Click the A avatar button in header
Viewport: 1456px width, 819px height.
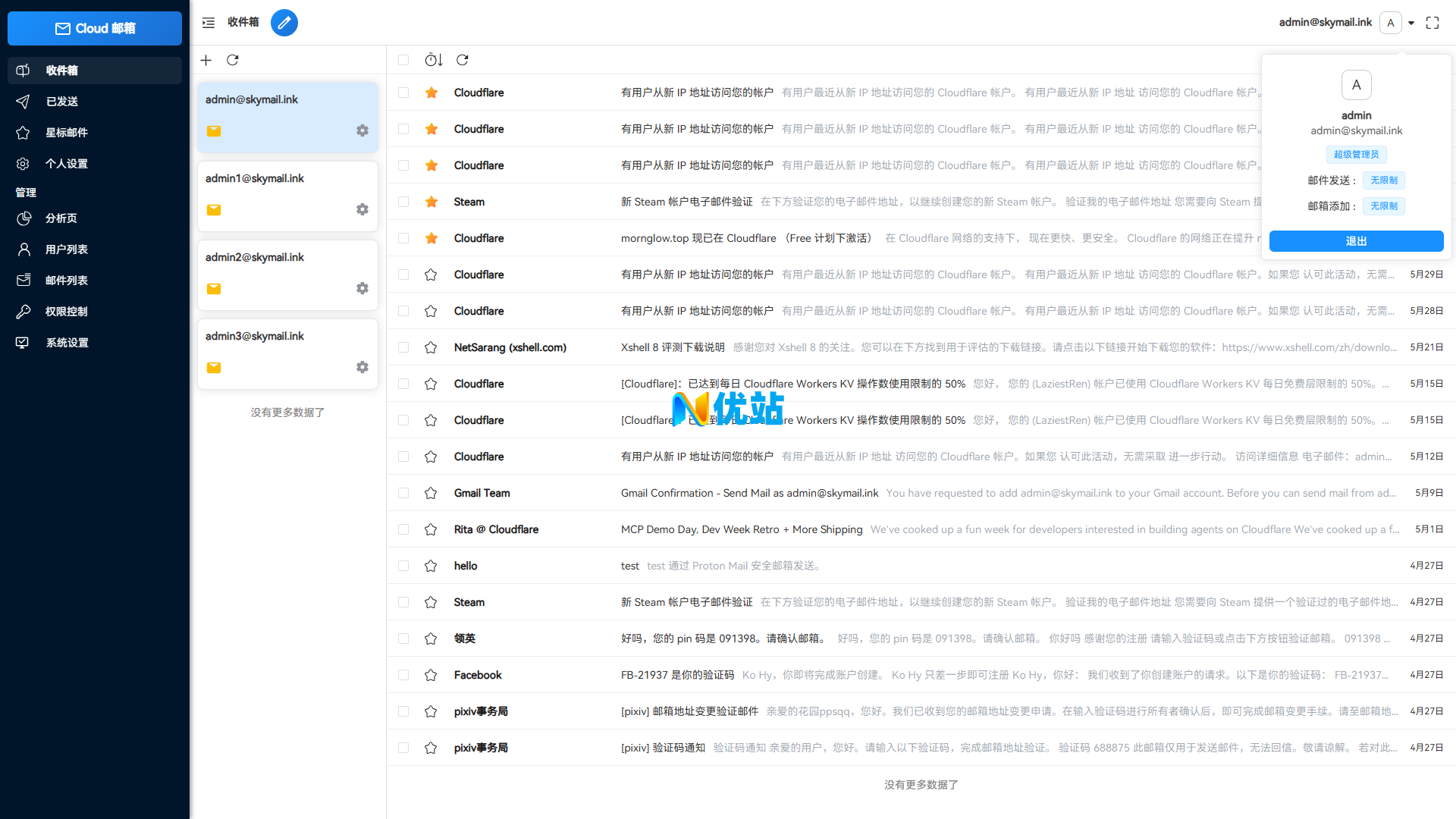tap(1390, 23)
